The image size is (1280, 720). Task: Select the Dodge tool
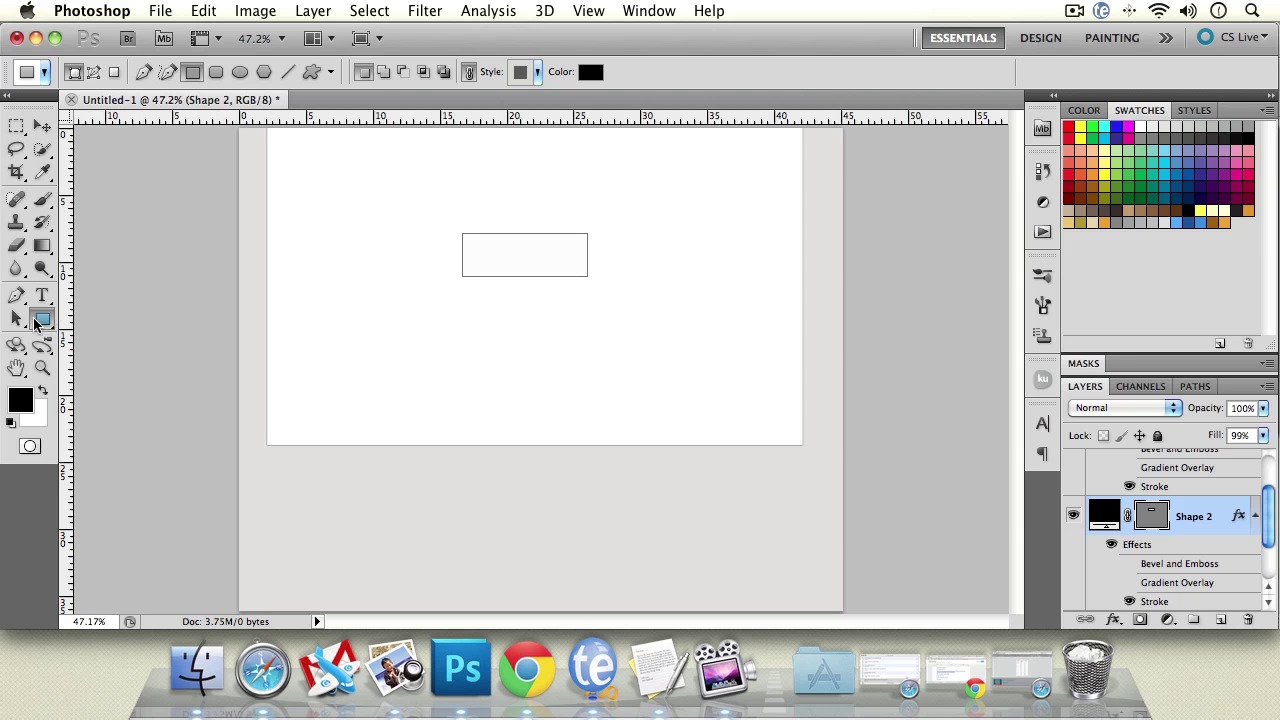click(x=42, y=268)
